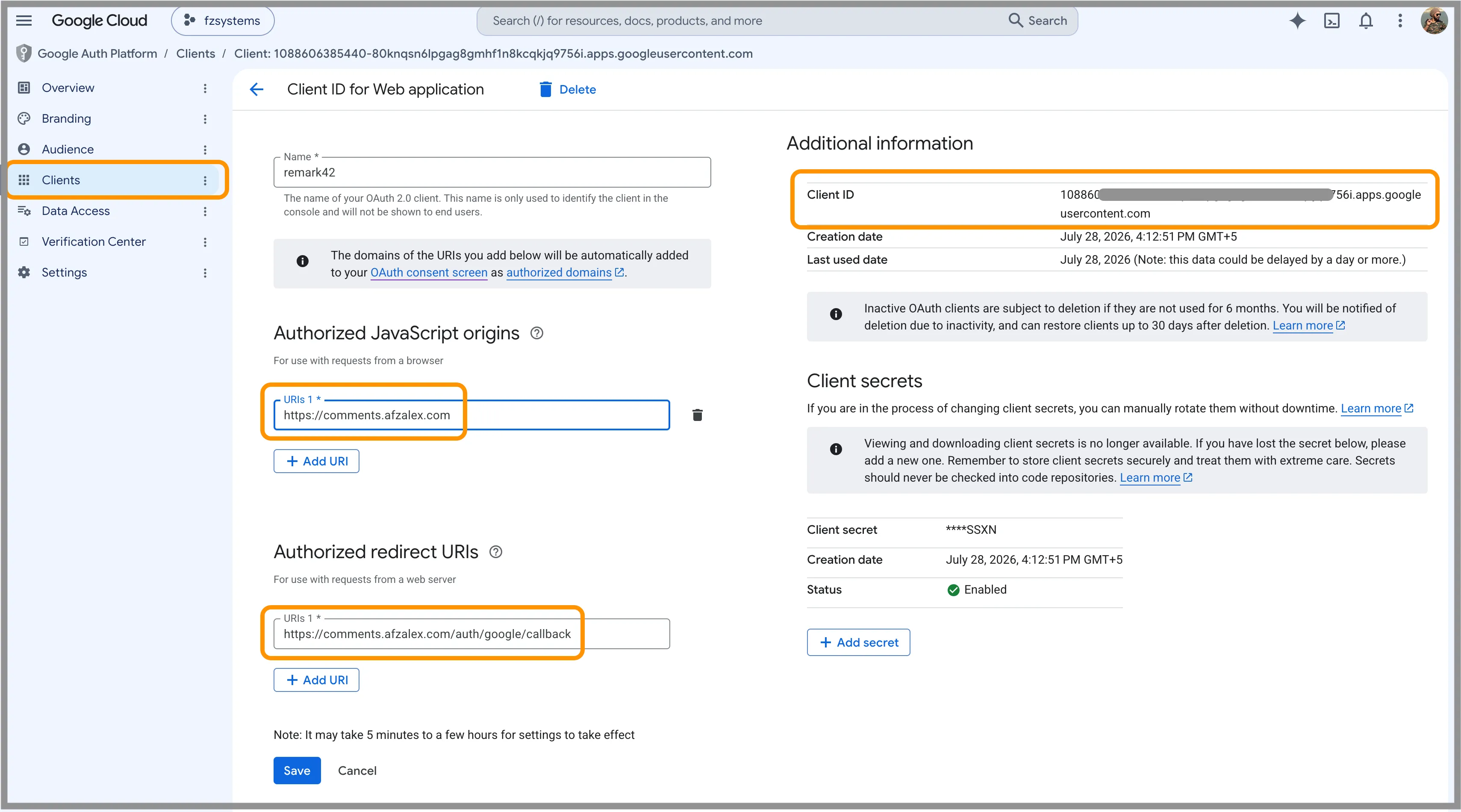Click the green Enabled status checkmark icon
The height and width of the screenshot is (812, 1461).
(x=953, y=590)
